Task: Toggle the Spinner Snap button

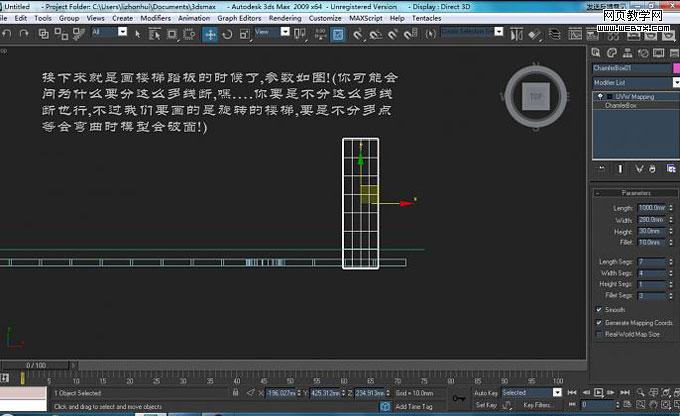Action: [410, 34]
